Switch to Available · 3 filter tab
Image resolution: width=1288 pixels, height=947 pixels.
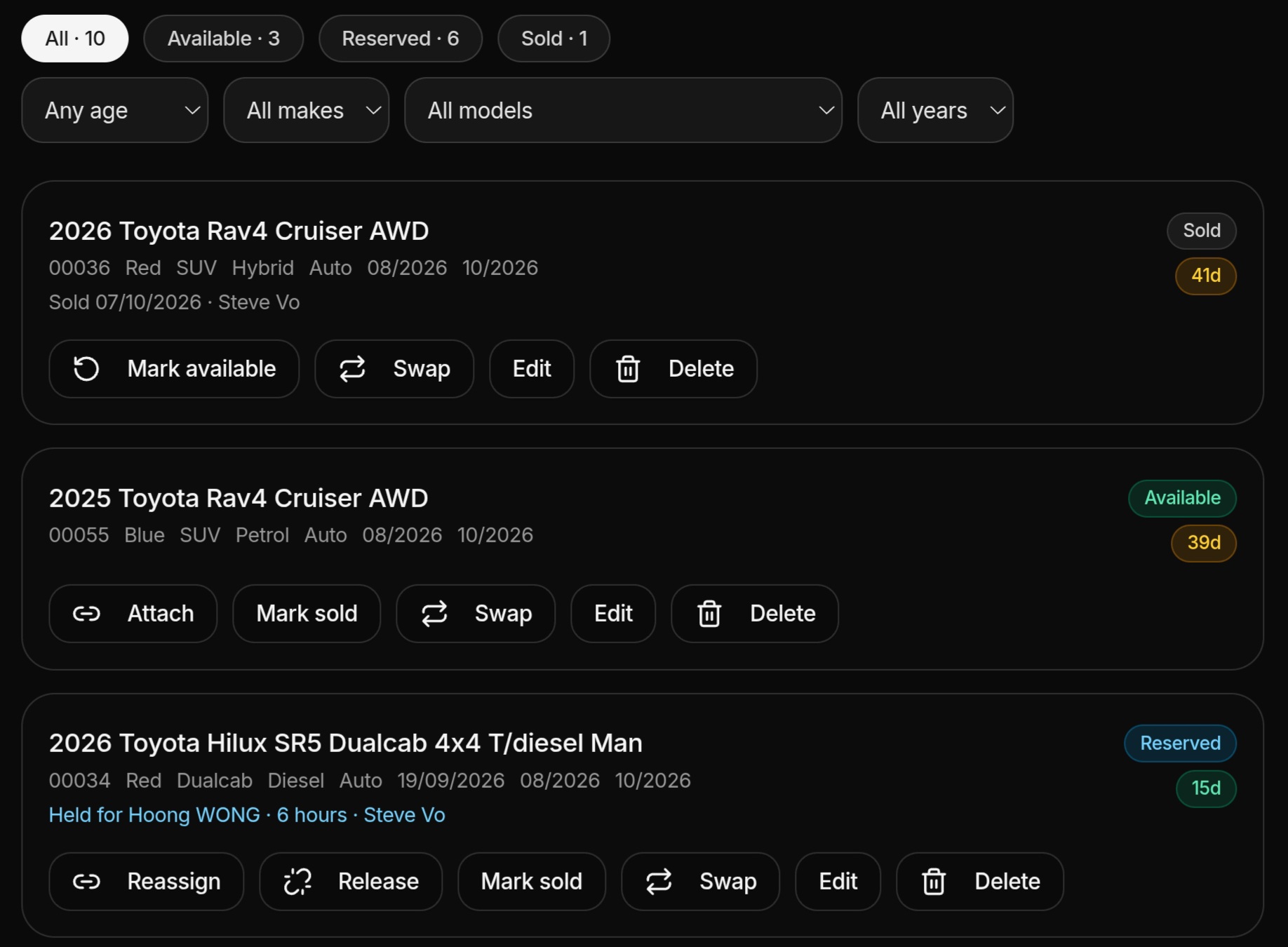click(x=224, y=39)
